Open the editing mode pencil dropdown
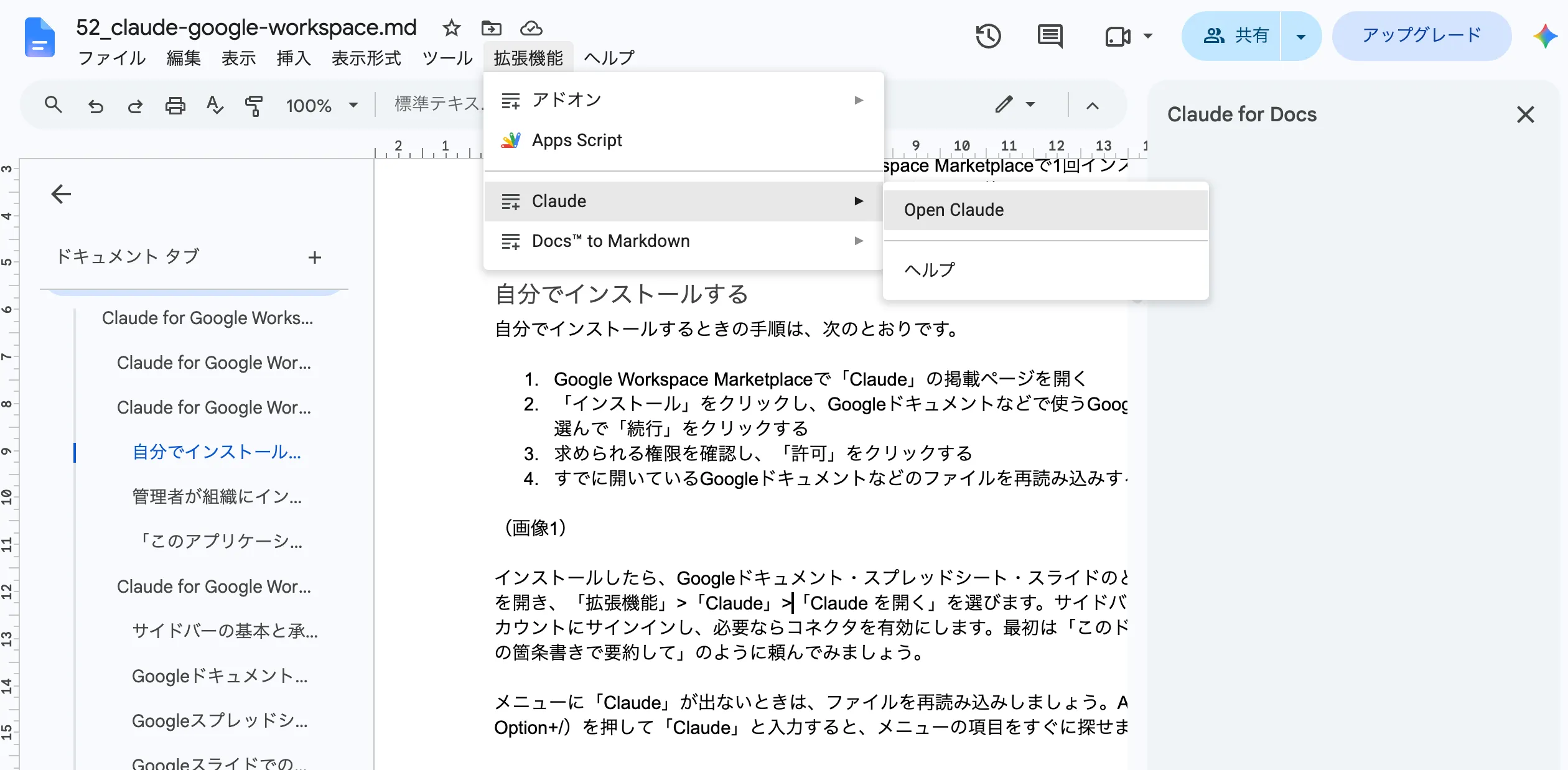 [x=1015, y=104]
